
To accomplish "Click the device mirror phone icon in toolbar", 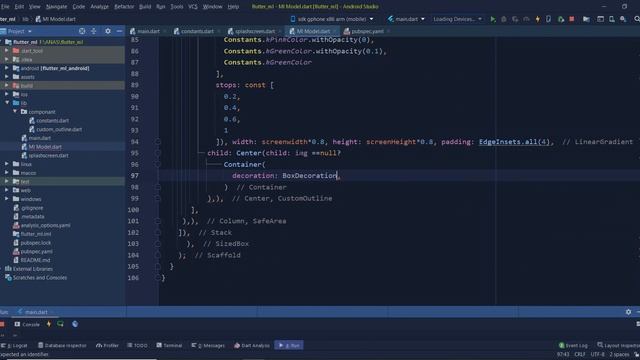I will 549,19.
